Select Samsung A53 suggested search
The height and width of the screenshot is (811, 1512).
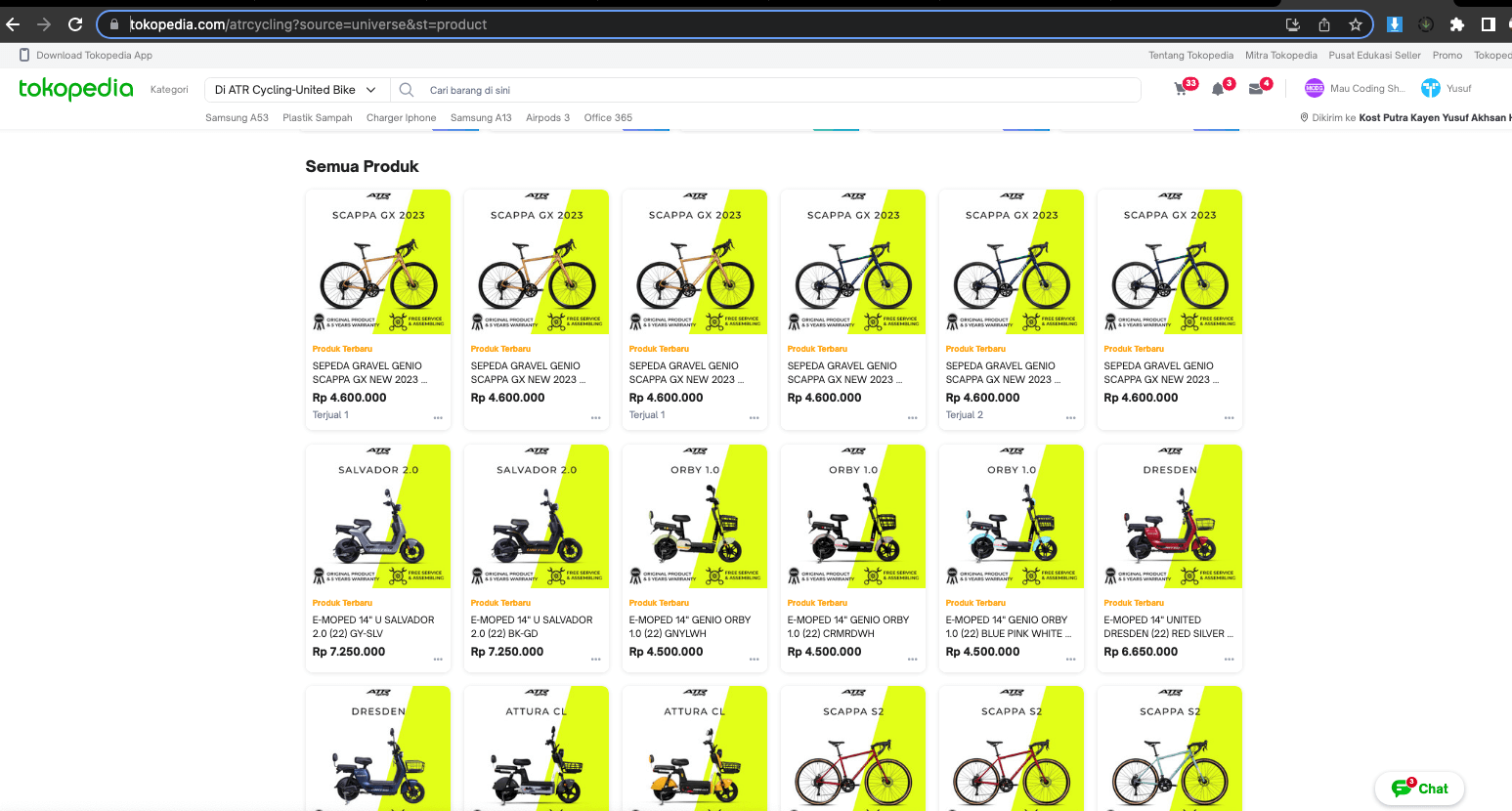point(237,118)
